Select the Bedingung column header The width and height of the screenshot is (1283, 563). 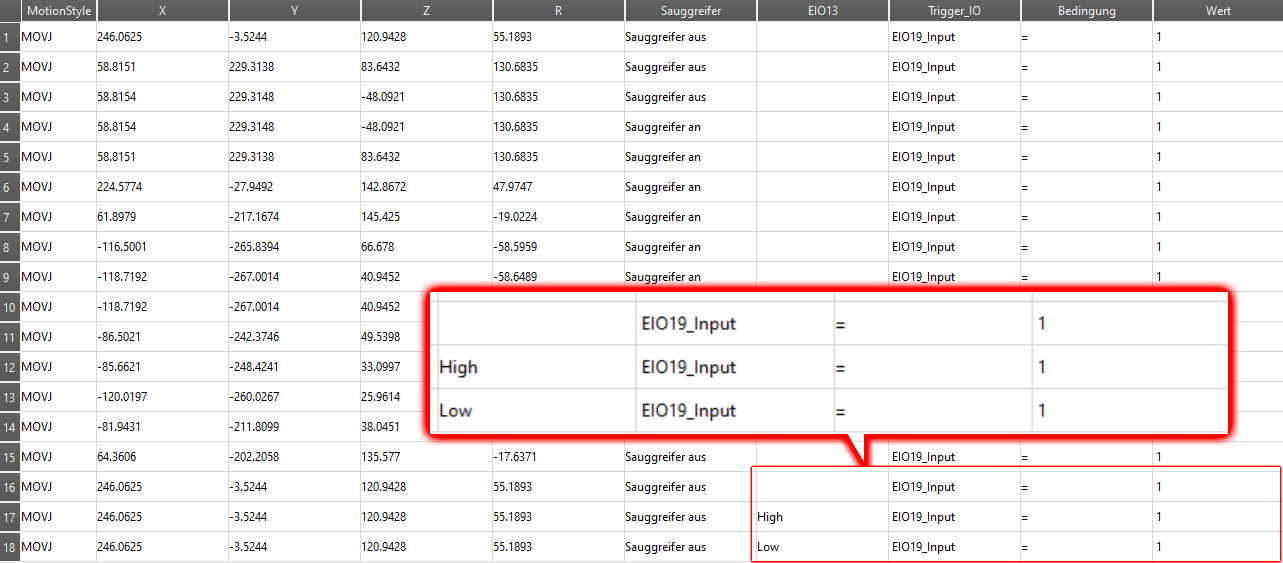1086,11
